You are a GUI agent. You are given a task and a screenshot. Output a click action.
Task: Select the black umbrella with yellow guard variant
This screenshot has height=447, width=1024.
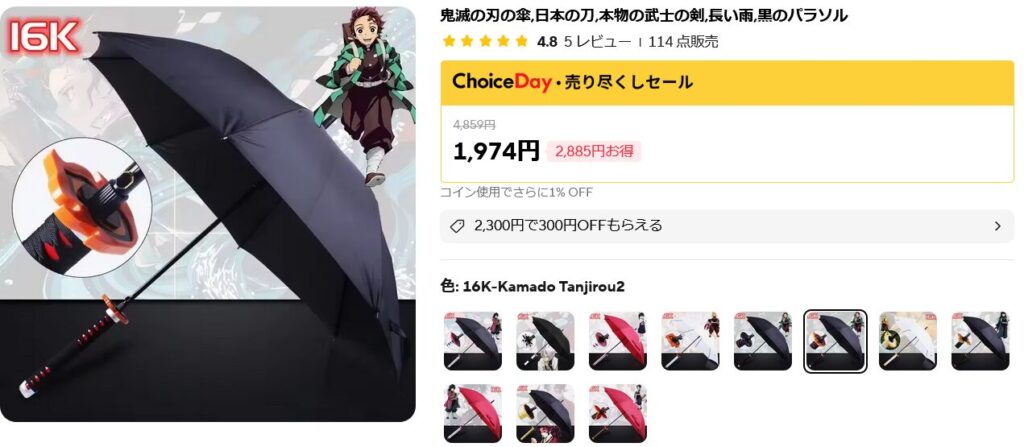pos(545,414)
